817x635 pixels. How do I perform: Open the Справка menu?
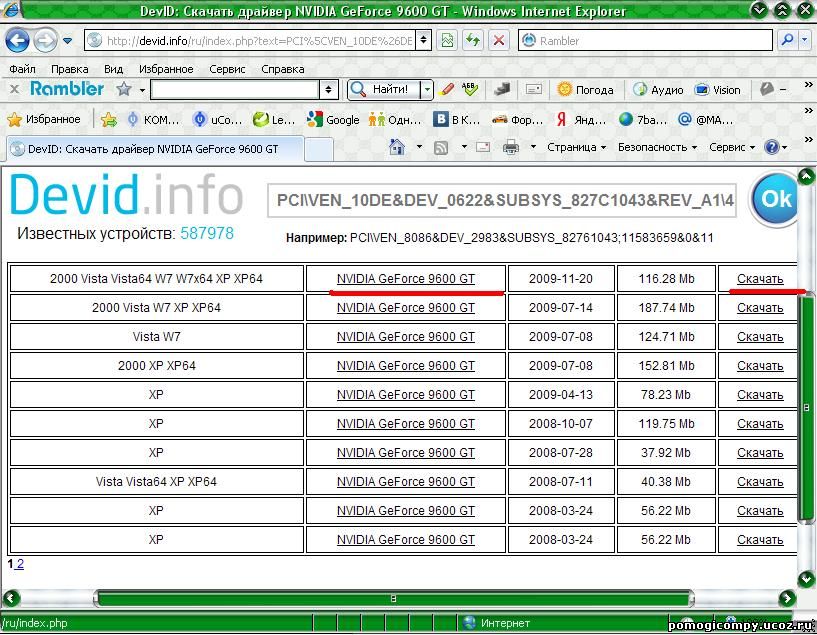[x=282, y=69]
